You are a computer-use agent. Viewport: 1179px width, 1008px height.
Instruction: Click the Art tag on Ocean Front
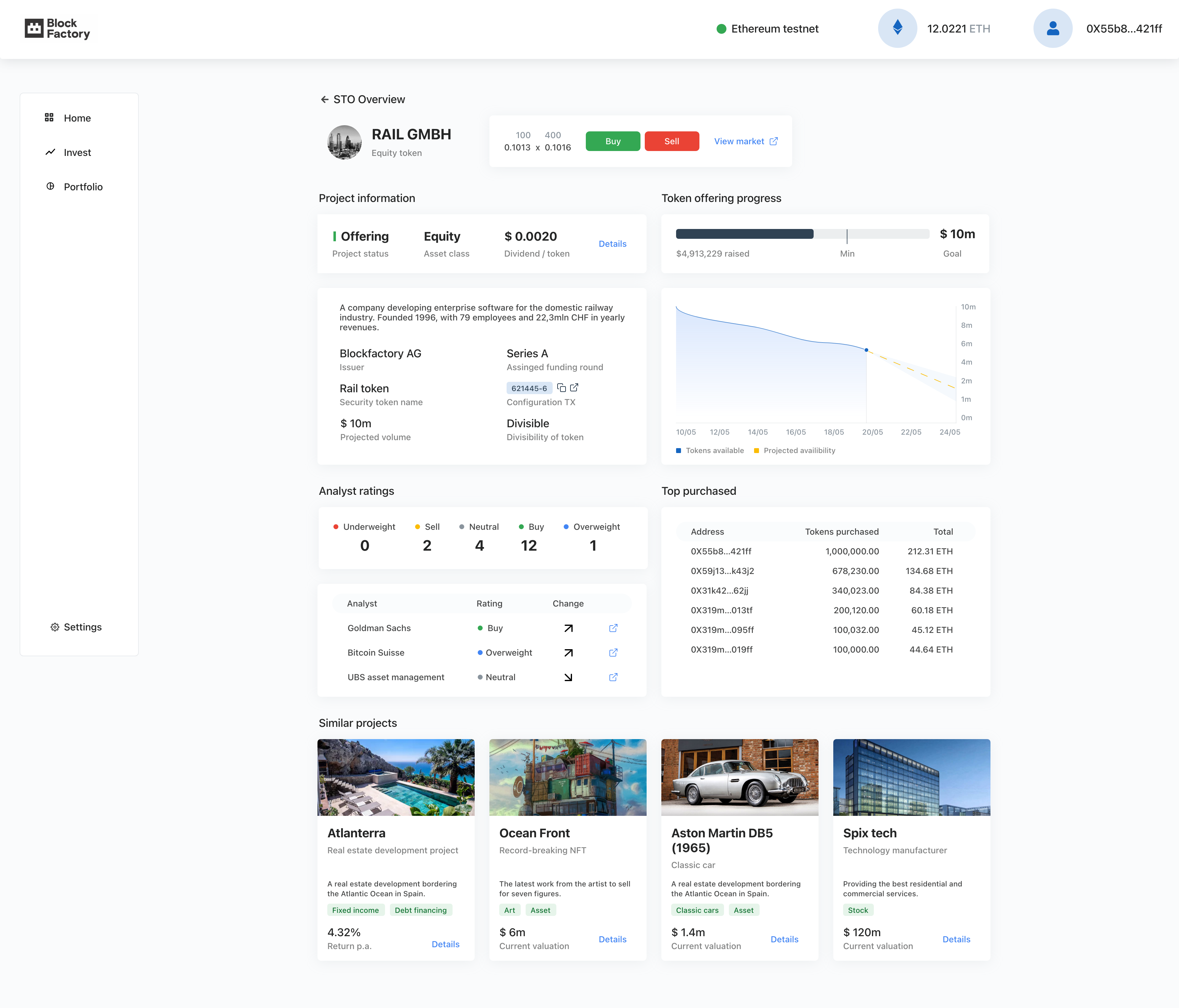[509, 910]
